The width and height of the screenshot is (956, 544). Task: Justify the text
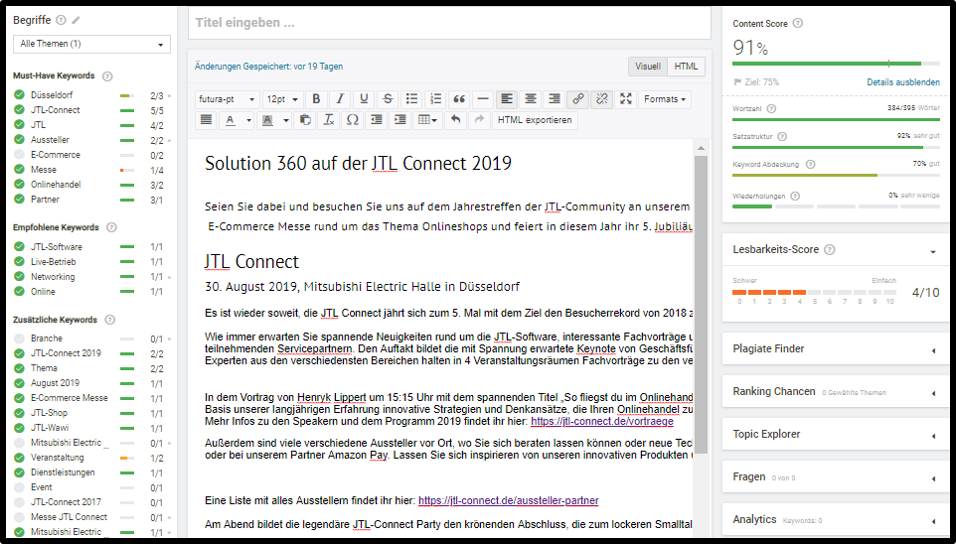pyautogui.click(x=206, y=120)
